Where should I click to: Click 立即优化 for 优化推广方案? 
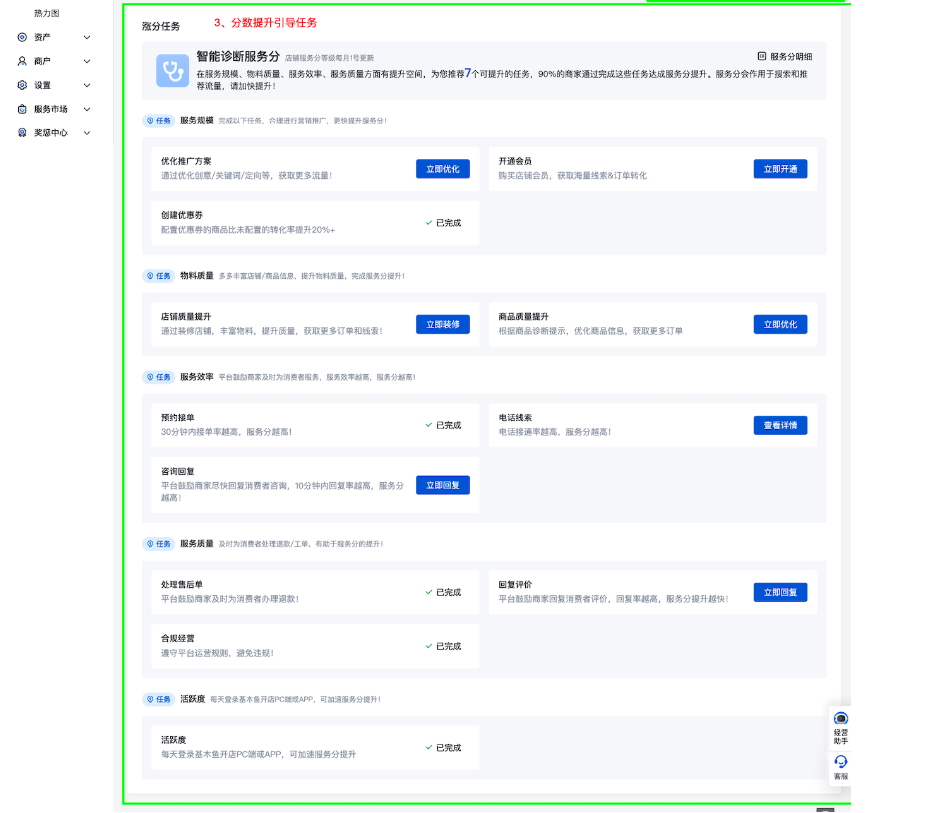[442, 169]
